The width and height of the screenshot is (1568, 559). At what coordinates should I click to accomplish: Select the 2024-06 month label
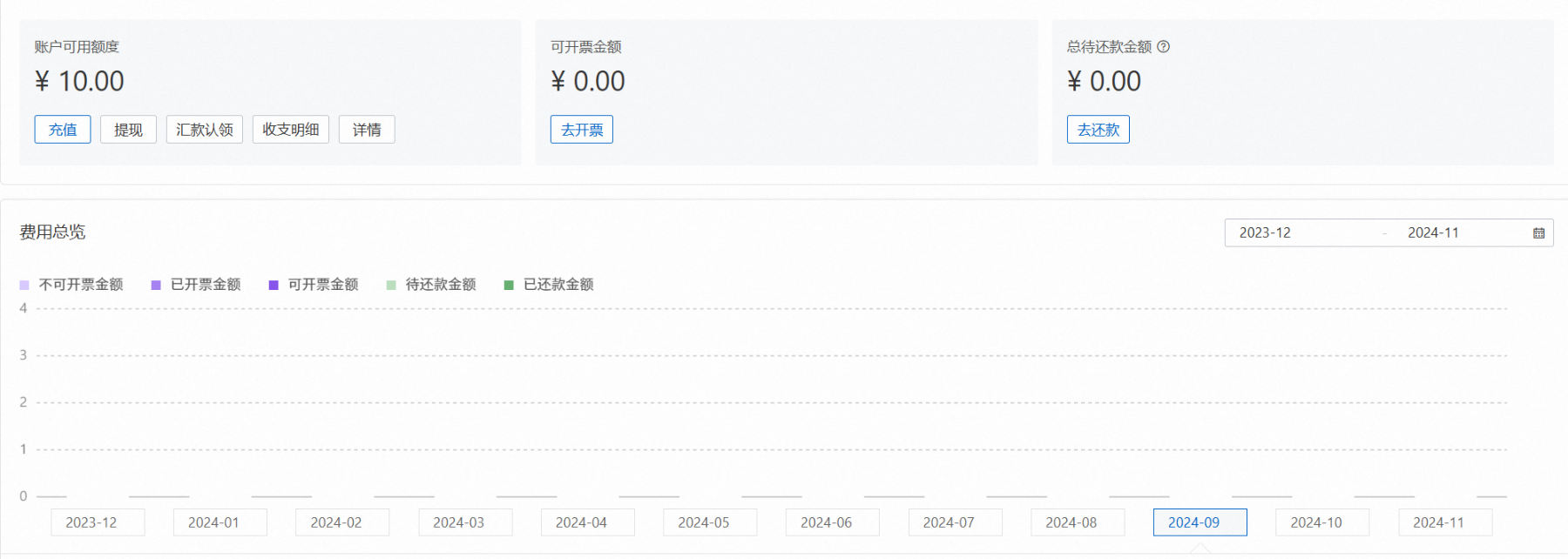tap(826, 522)
